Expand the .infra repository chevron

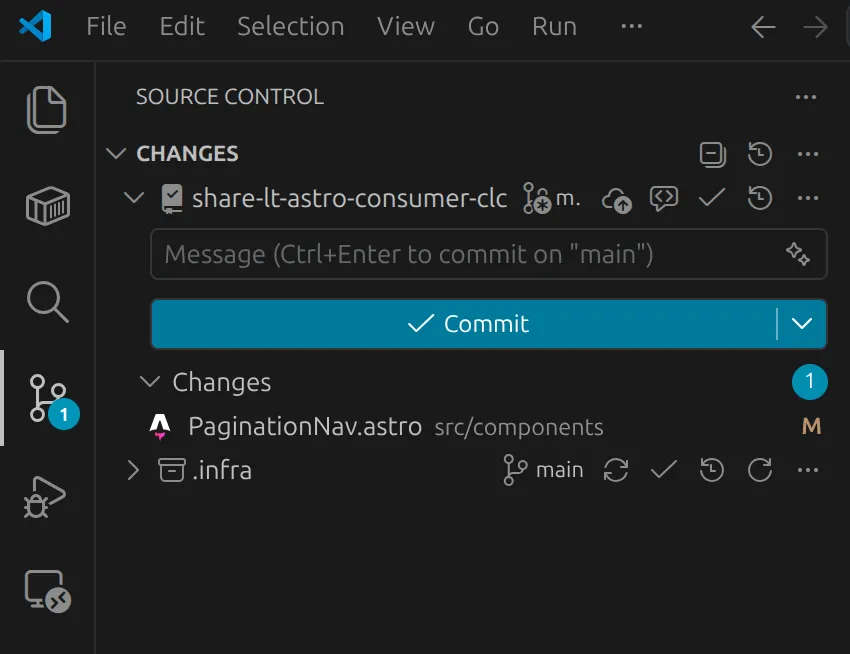click(x=133, y=470)
